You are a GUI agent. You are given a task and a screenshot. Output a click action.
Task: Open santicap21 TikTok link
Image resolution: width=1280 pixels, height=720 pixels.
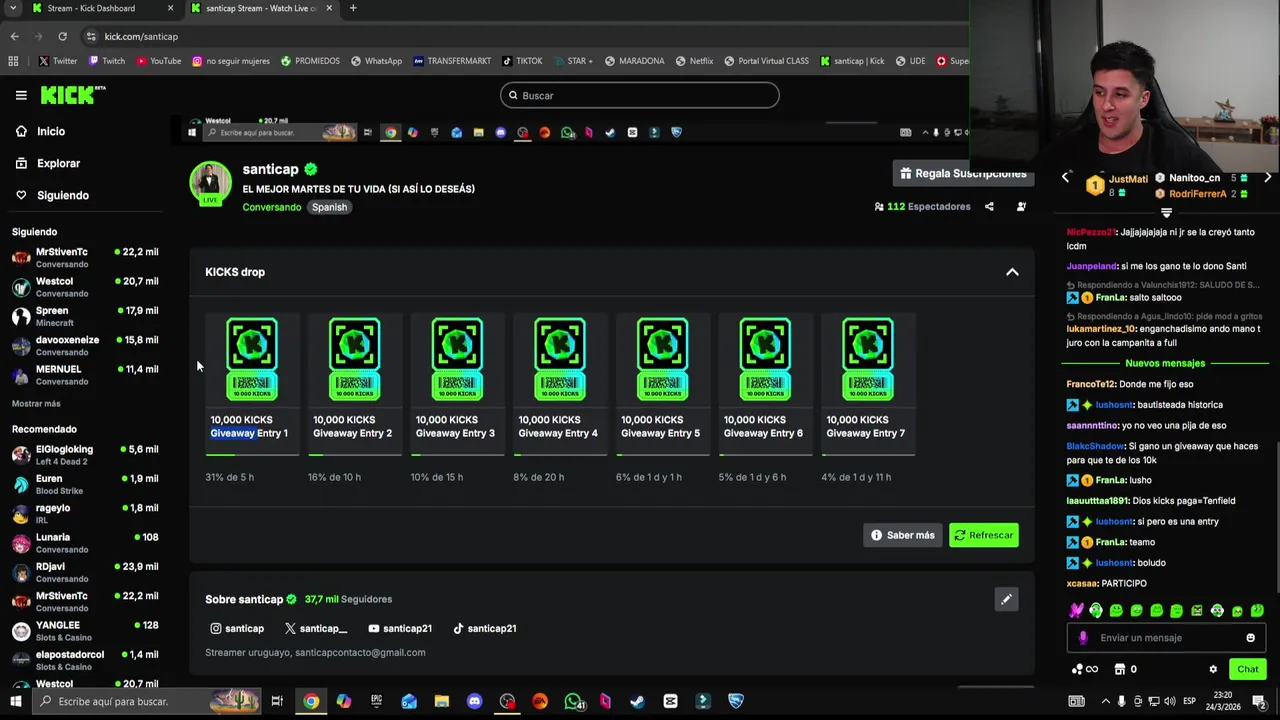click(485, 628)
